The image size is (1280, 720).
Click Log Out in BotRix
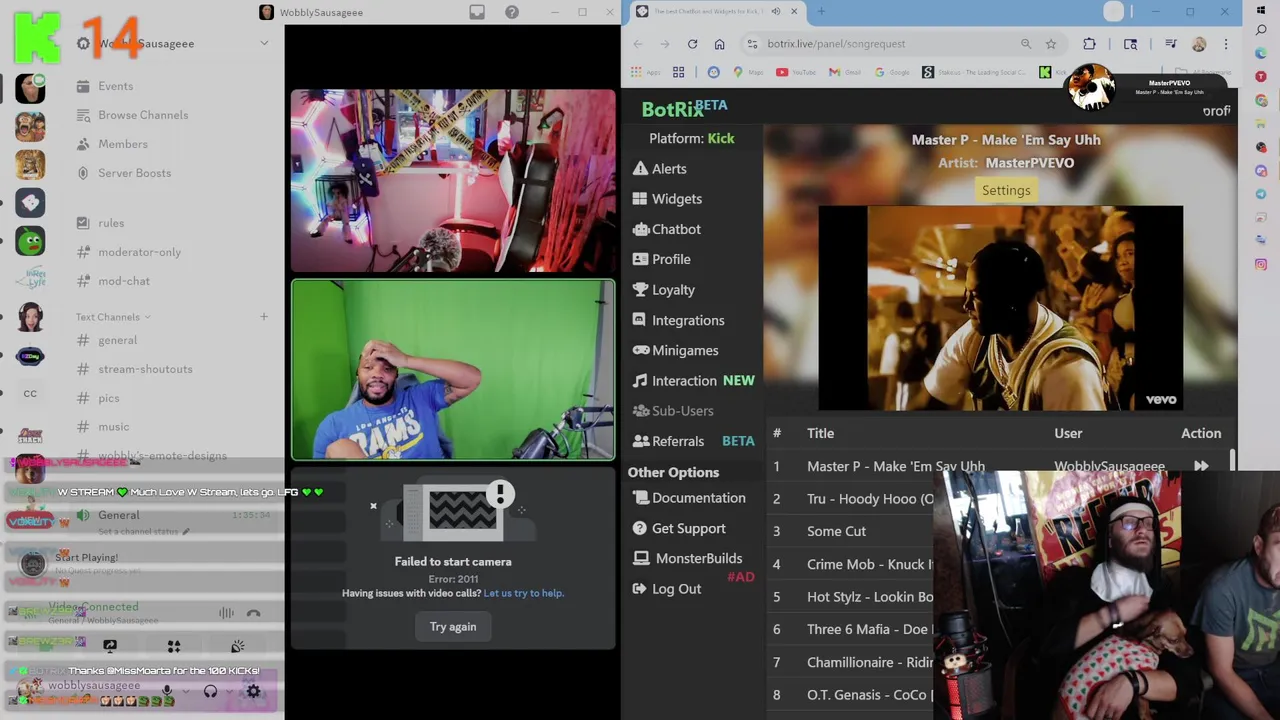(666, 589)
